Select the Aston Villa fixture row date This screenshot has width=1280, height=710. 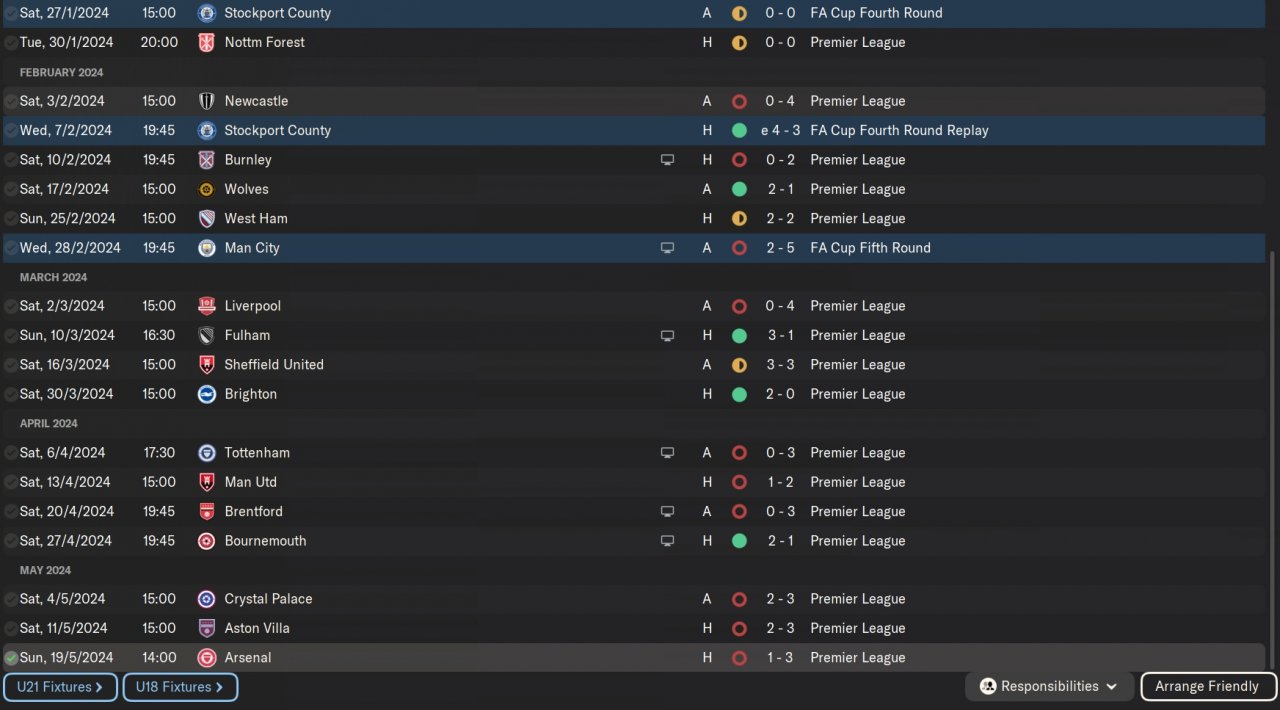63,628
